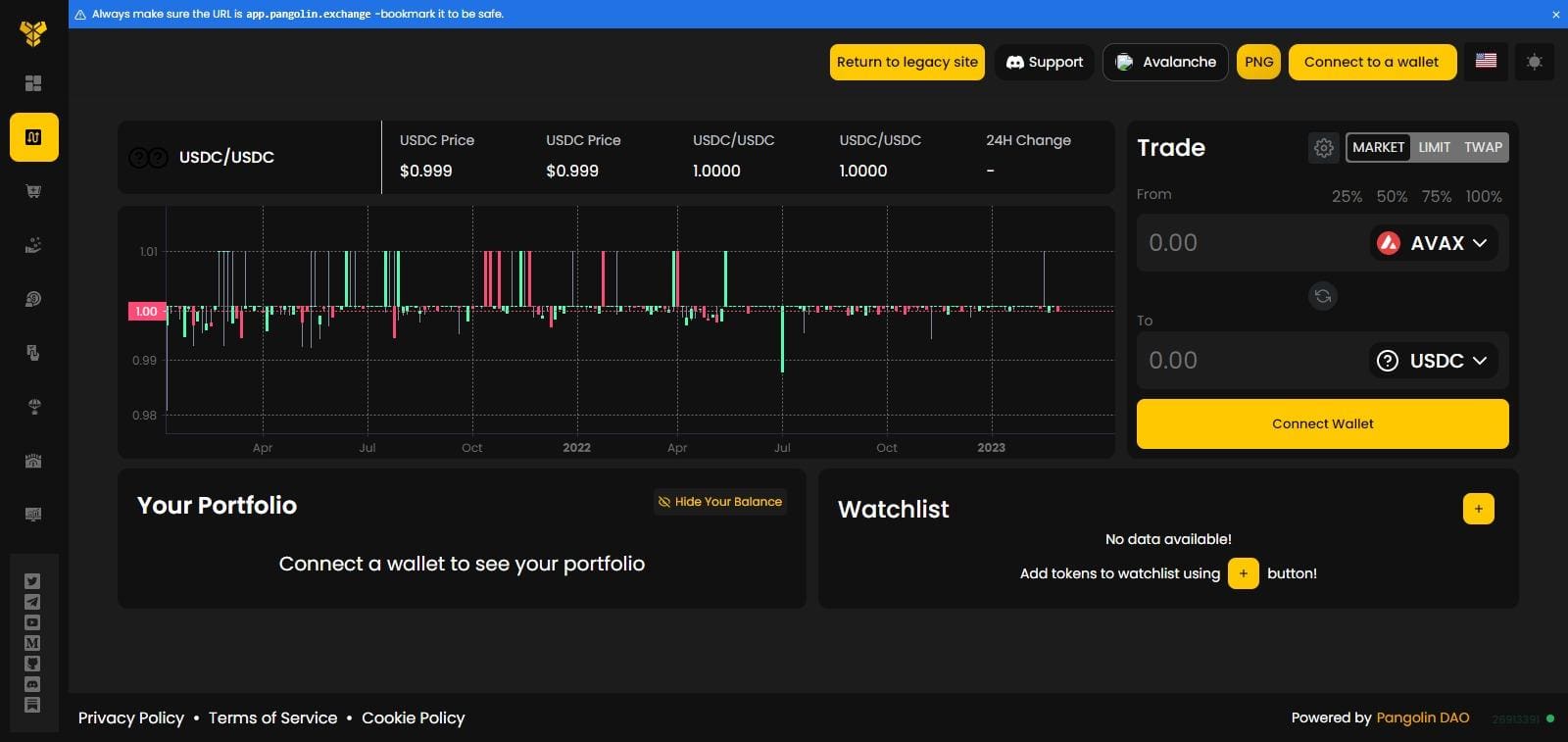Screen dimensions: 1568x742
Task: Open trade settings gear icon
Action: tap(1324, 148)
